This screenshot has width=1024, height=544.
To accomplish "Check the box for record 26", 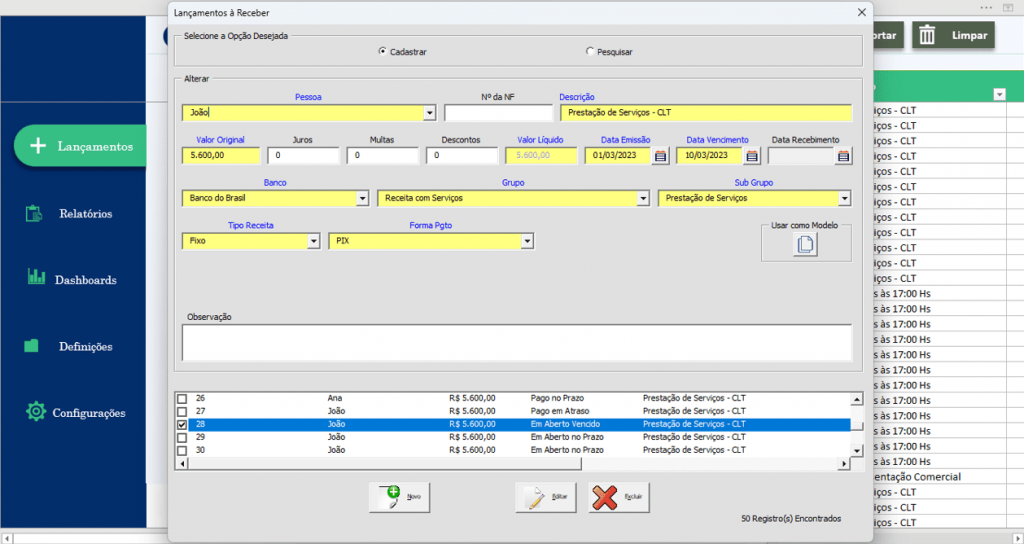I will click(182, 398).
